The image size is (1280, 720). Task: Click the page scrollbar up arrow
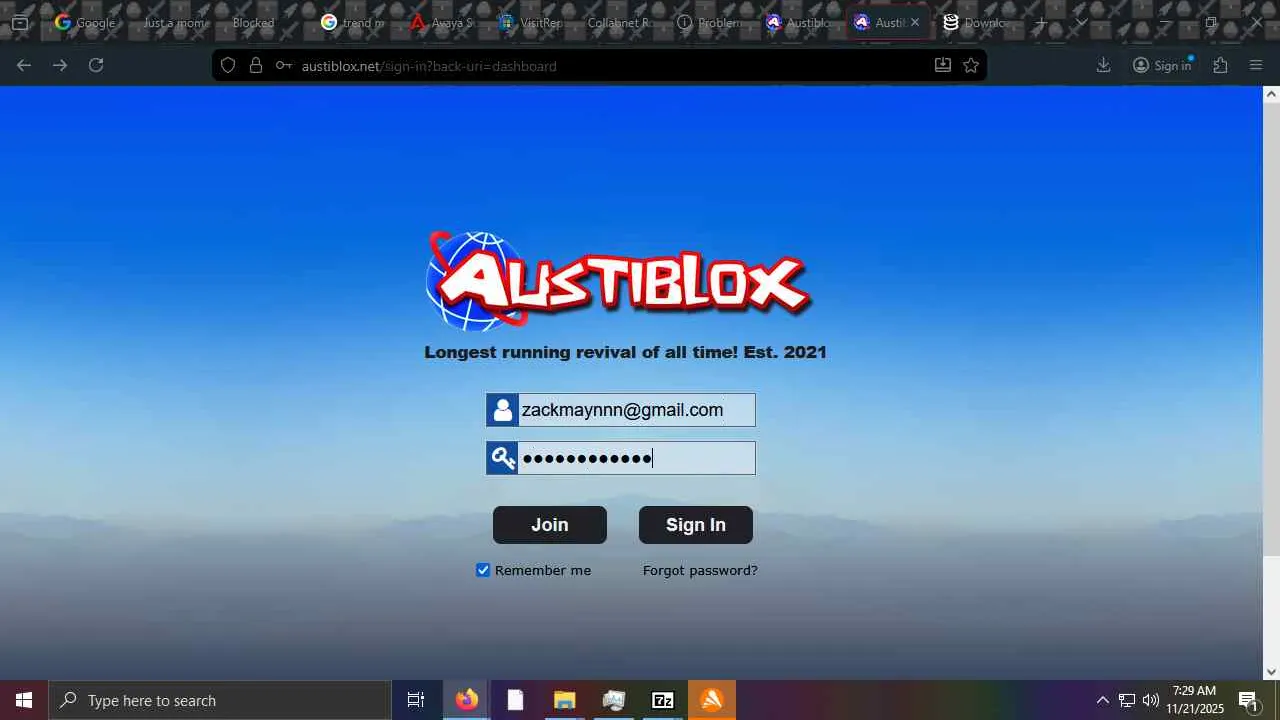point(1271,94)
